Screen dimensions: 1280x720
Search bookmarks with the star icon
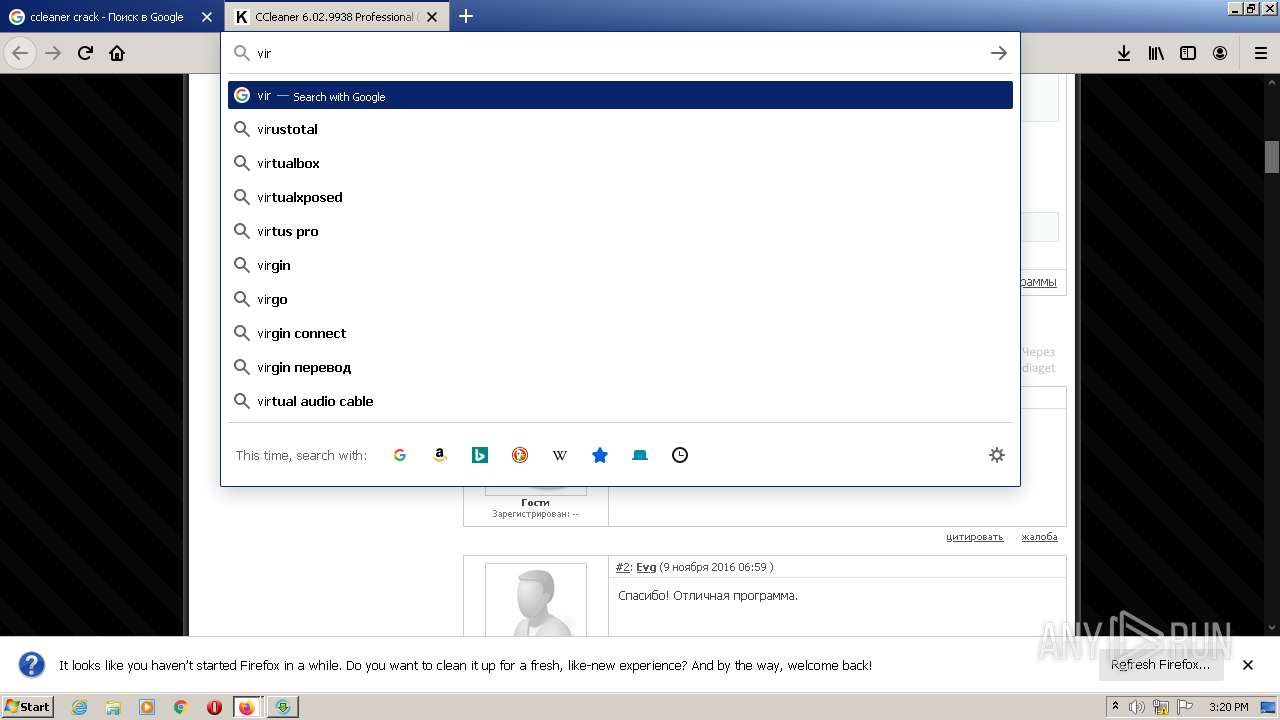tap(600, 455)
